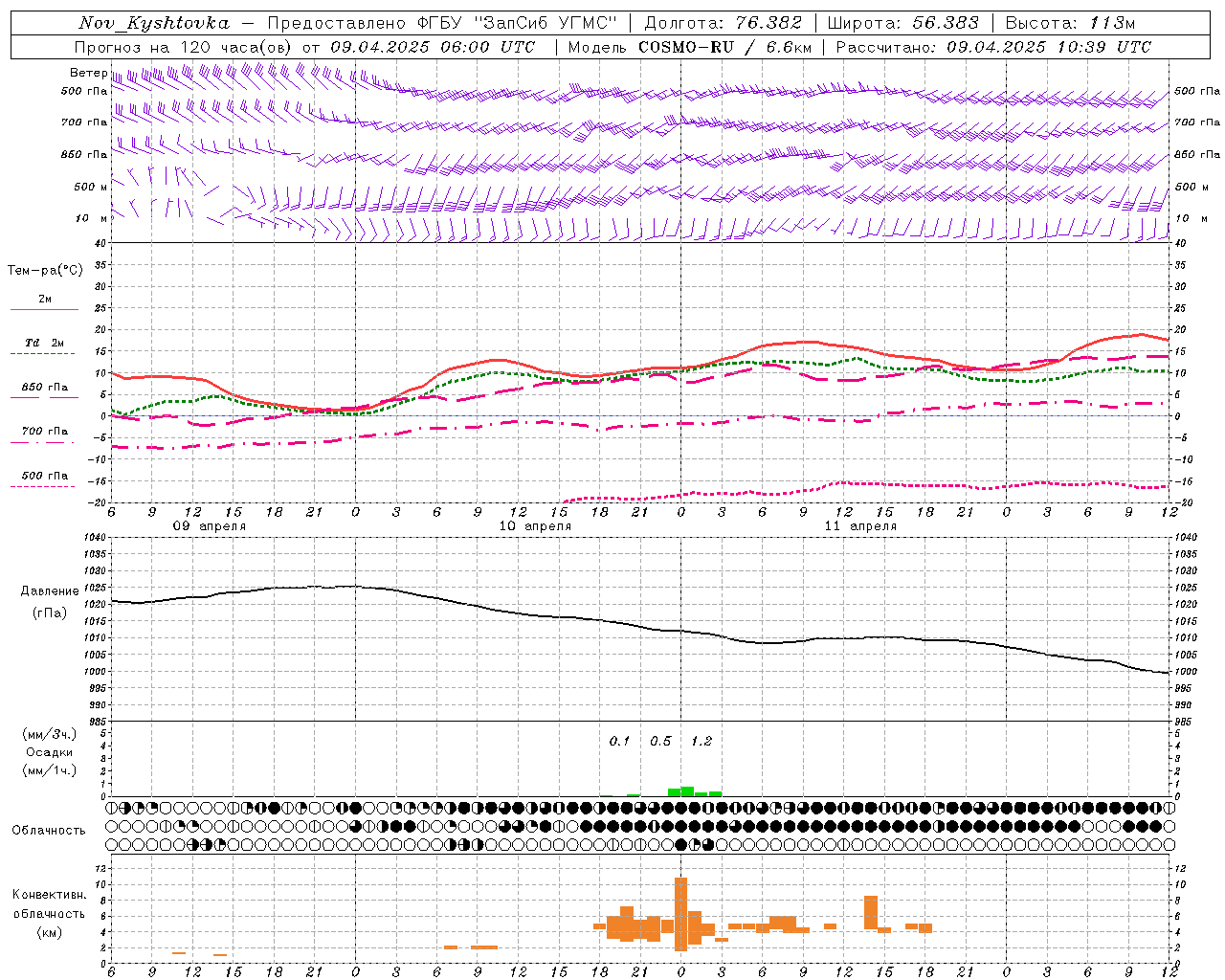1225x980 pixels.
Task: Select forecast start time 09.04.2025 06:00 UTC
Action: click(433, 47)
